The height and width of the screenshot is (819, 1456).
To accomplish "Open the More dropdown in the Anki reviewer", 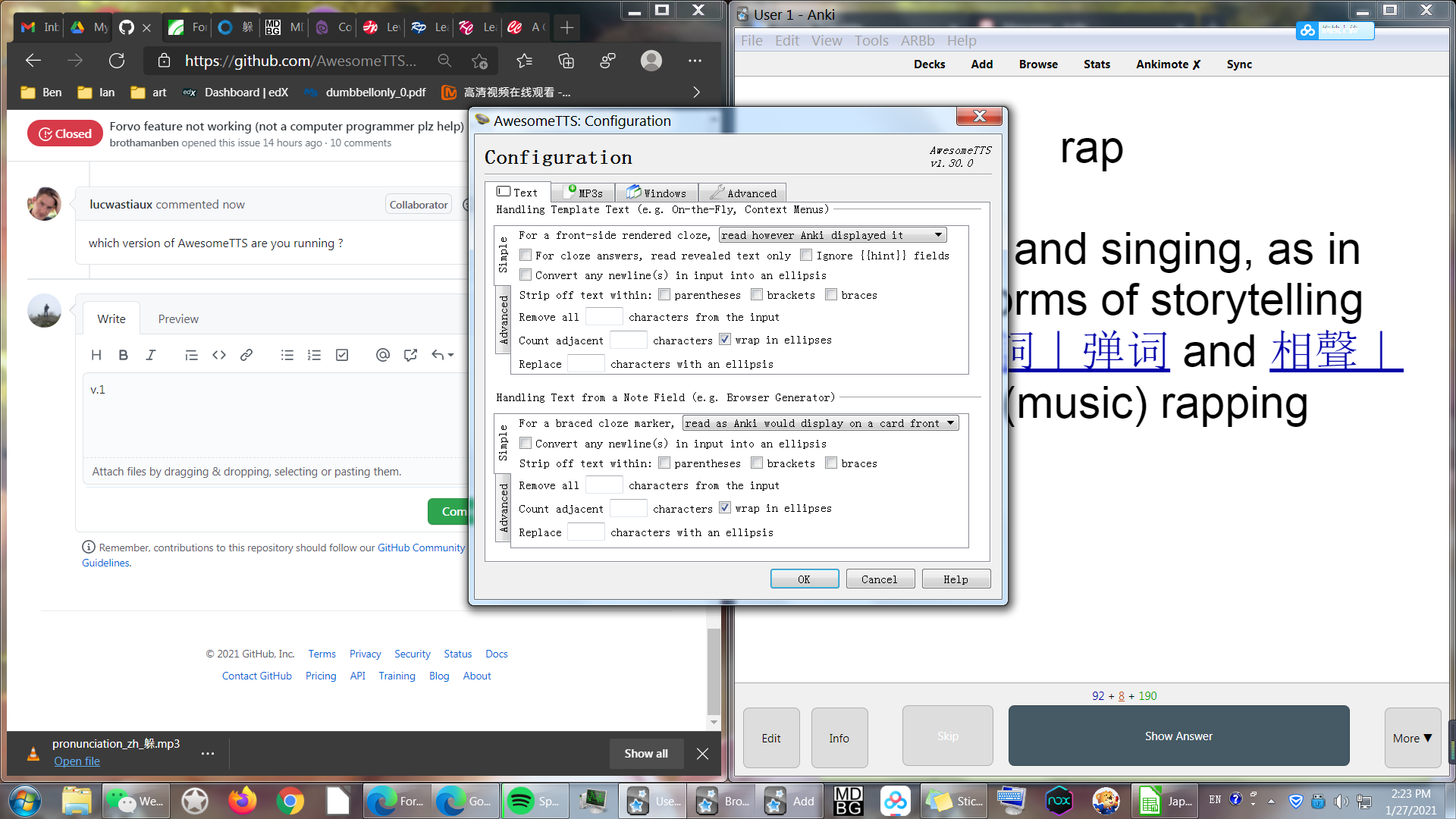I will pos(1412,738).
